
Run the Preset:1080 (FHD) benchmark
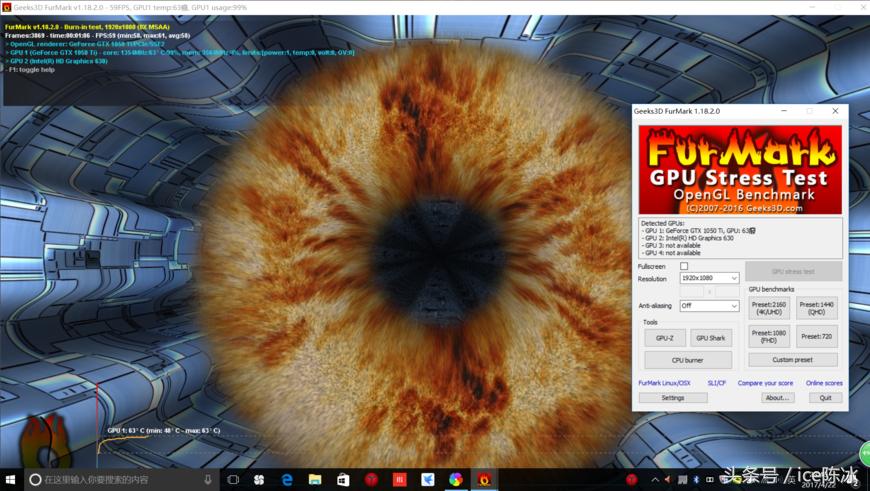[x=769, y=336]
